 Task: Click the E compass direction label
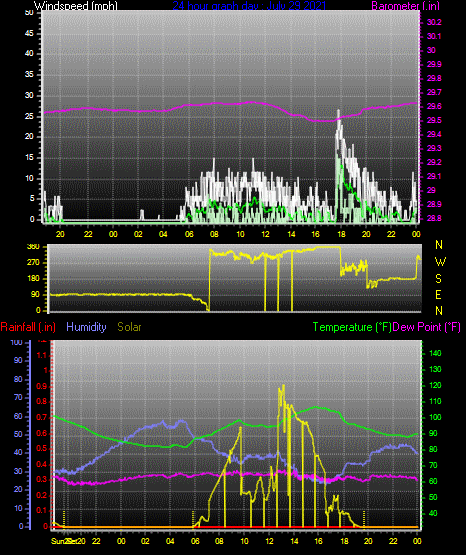coord(438,295)
